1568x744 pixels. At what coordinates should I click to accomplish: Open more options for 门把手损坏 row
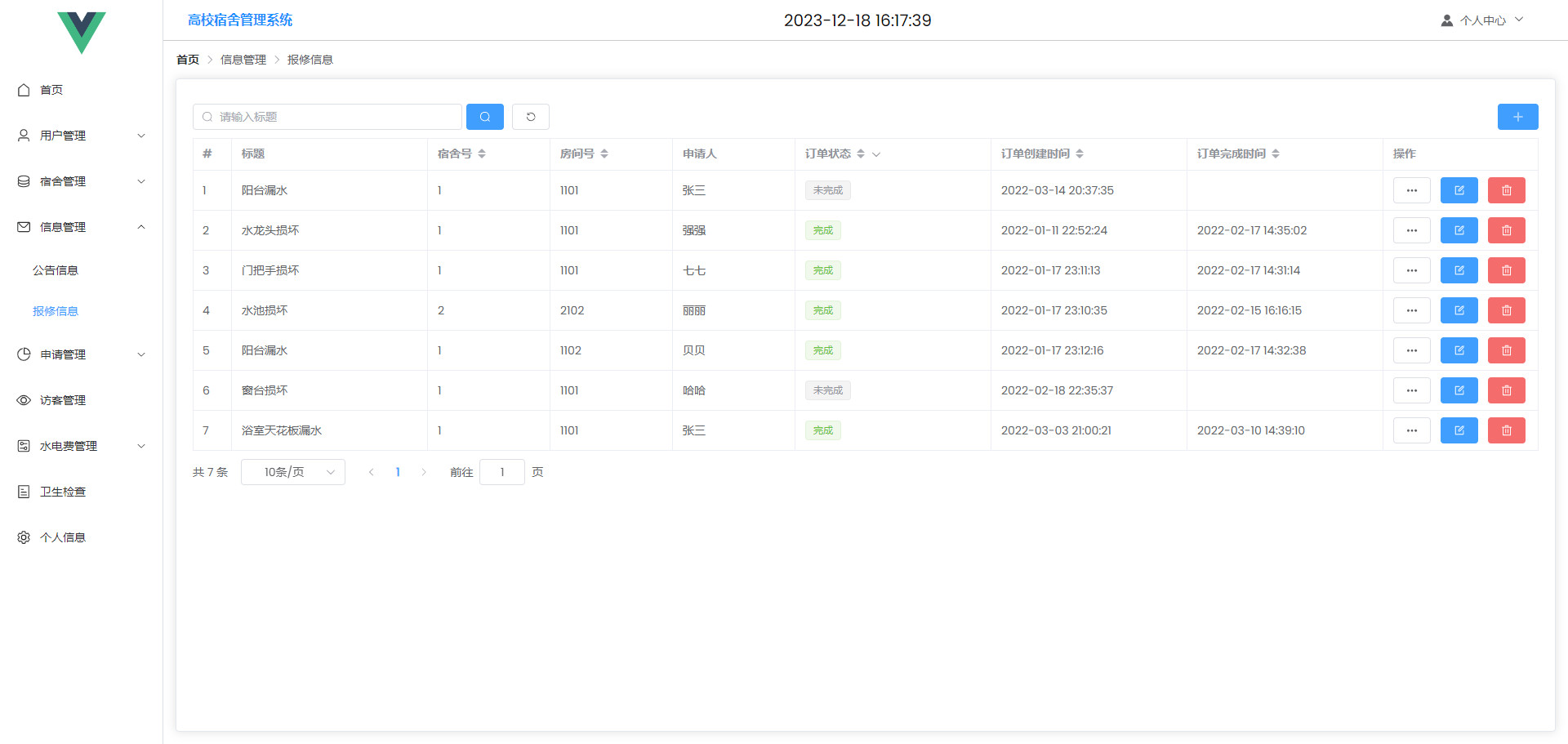1411,270
